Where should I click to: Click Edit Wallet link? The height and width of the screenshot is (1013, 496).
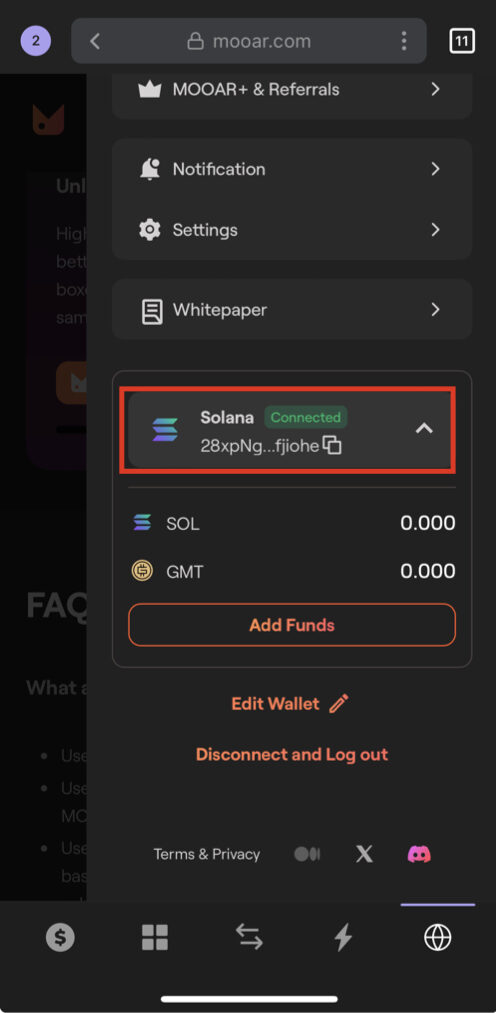(x=290, y=704)
